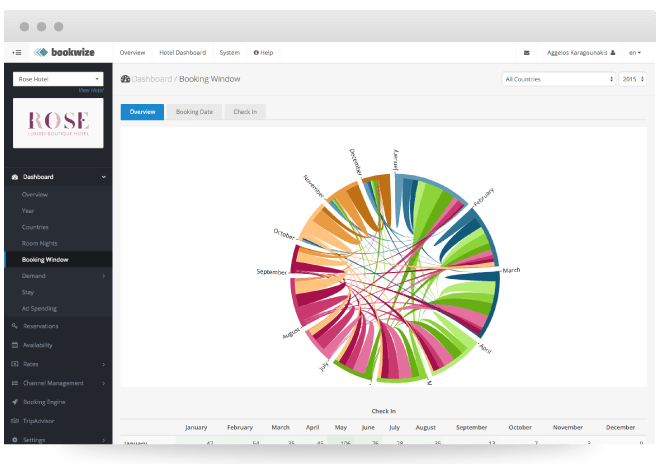660x464 pixels.
Task: Expand the Channel Management submenu arrow
Action: coord(104,383)
